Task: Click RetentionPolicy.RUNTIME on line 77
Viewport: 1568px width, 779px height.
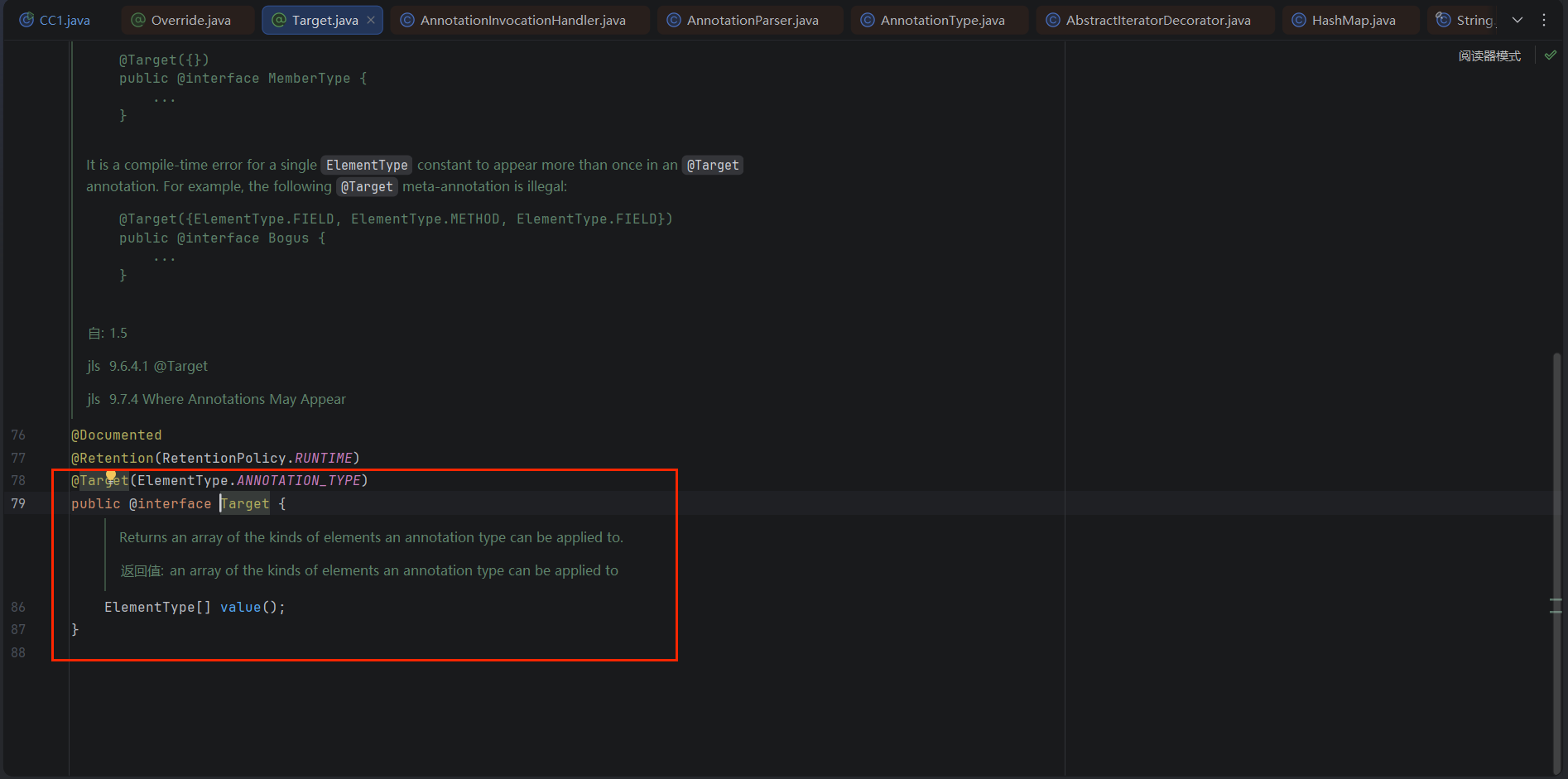Action: pyautogui.click(x=257, y=458)
